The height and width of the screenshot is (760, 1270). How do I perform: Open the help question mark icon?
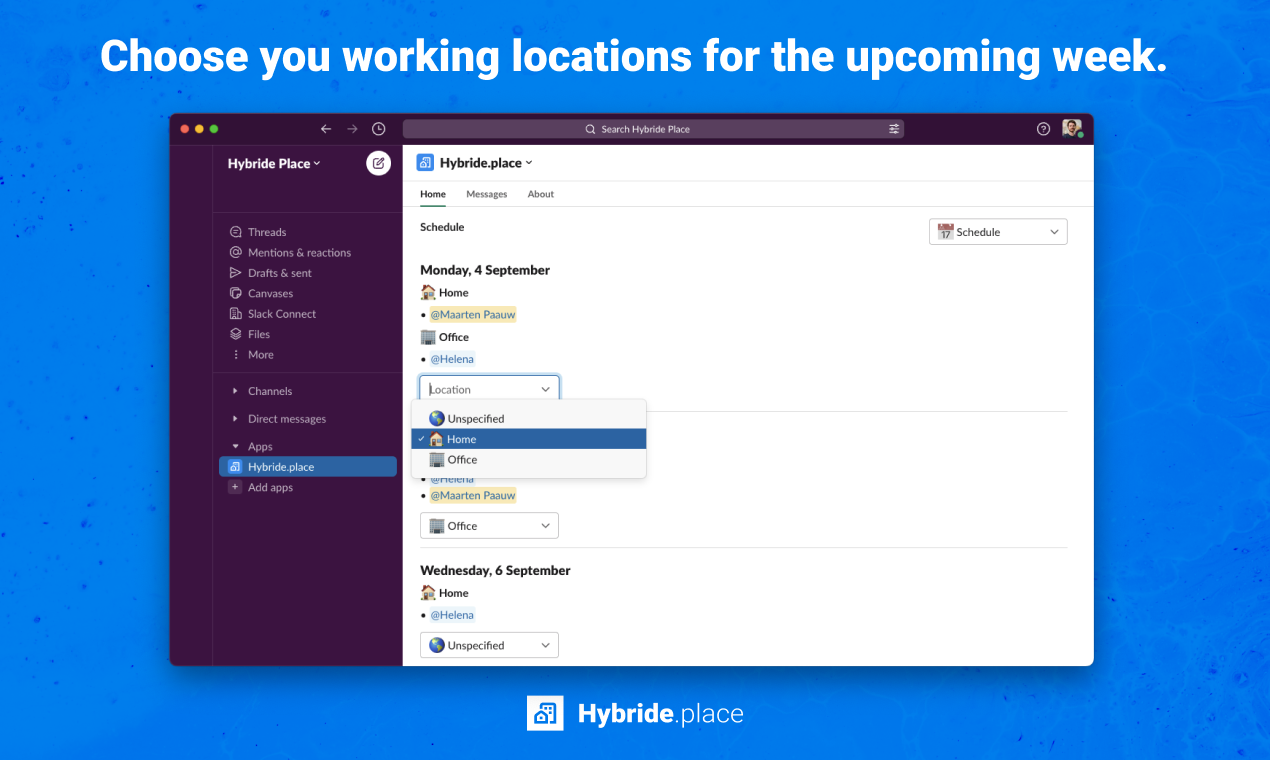pos(1044,129)
